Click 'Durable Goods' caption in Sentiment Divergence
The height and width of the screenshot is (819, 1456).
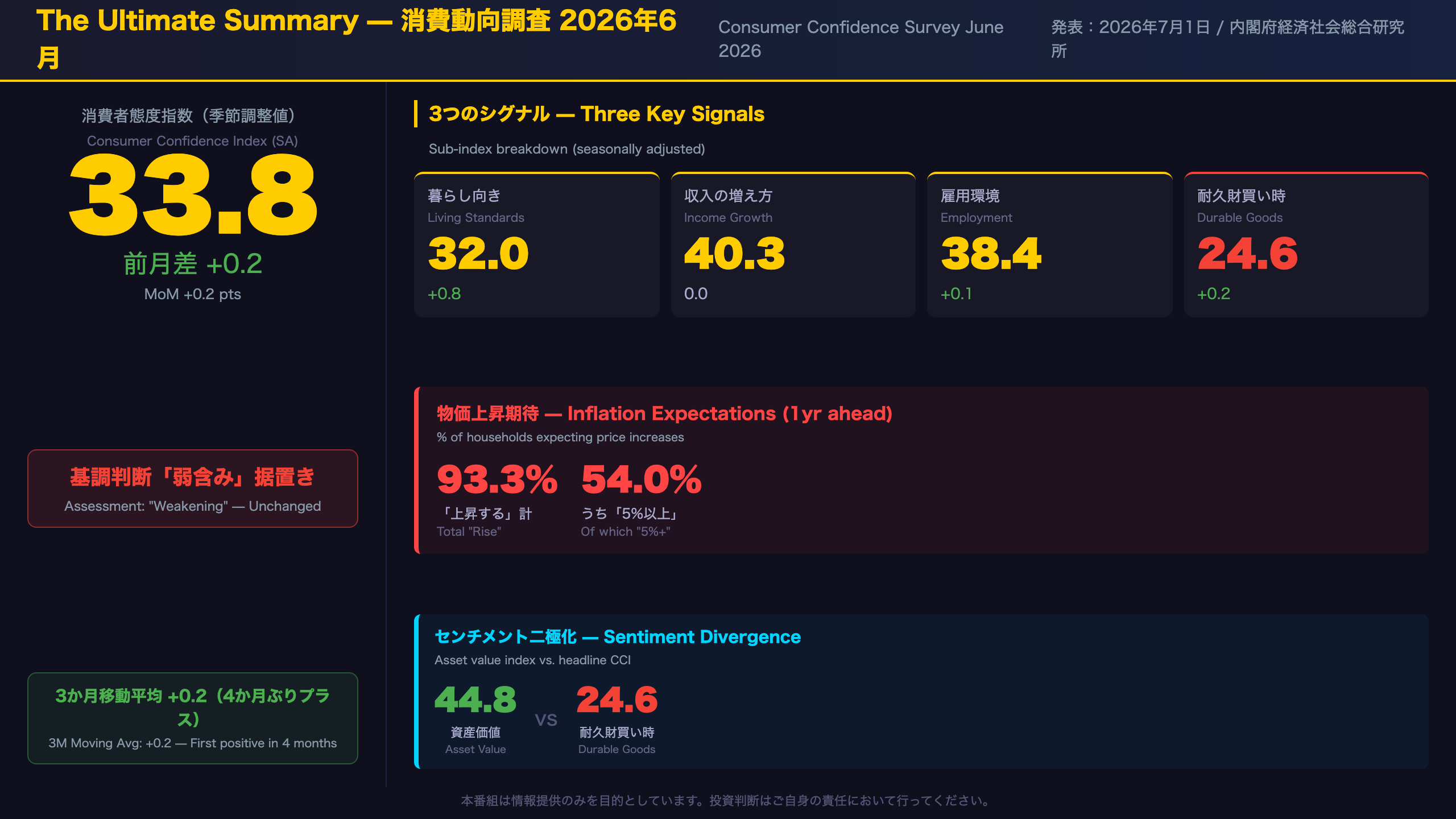point(617,750)
